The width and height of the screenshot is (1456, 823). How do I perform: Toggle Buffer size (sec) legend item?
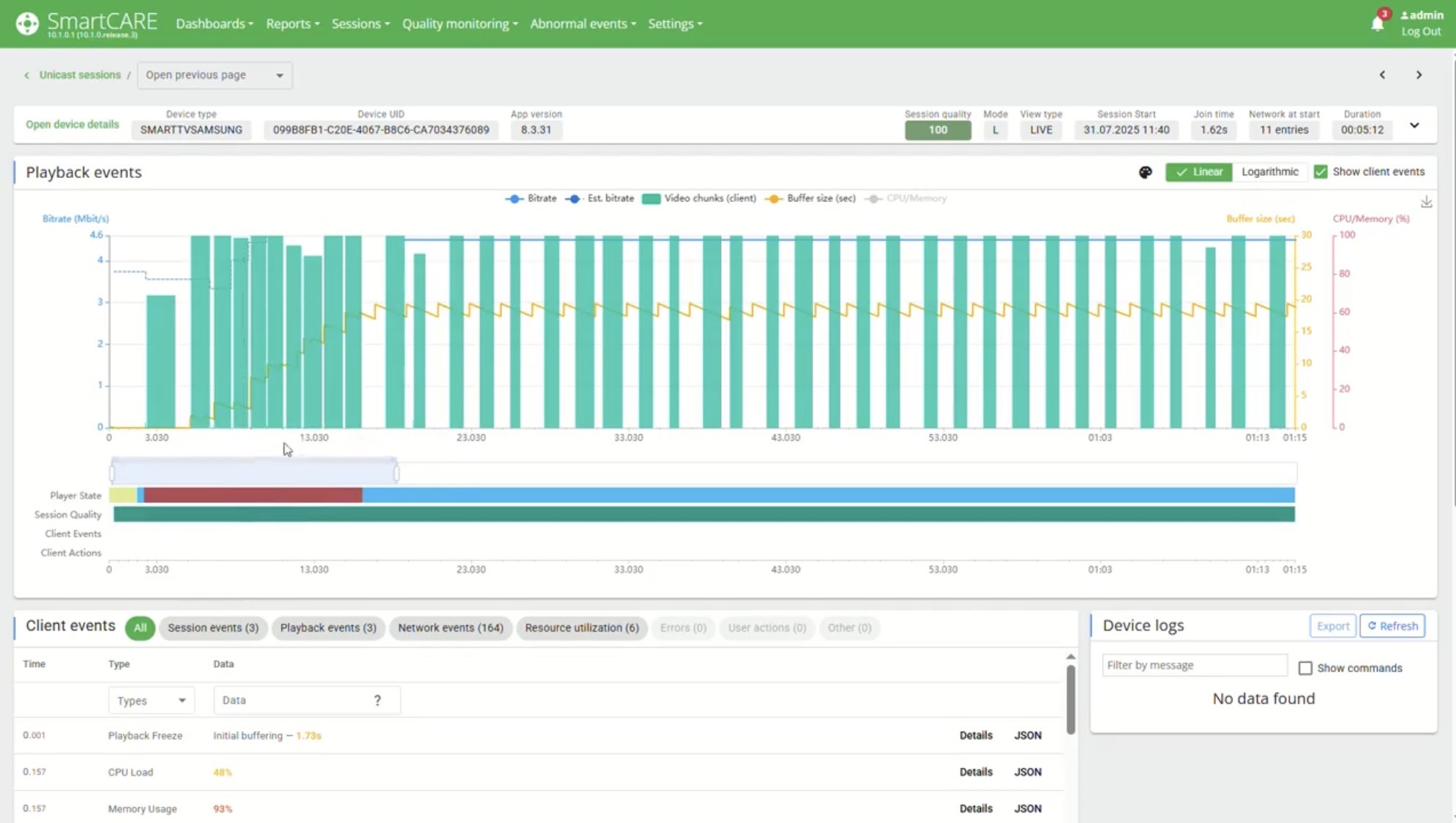coord(810,198)
